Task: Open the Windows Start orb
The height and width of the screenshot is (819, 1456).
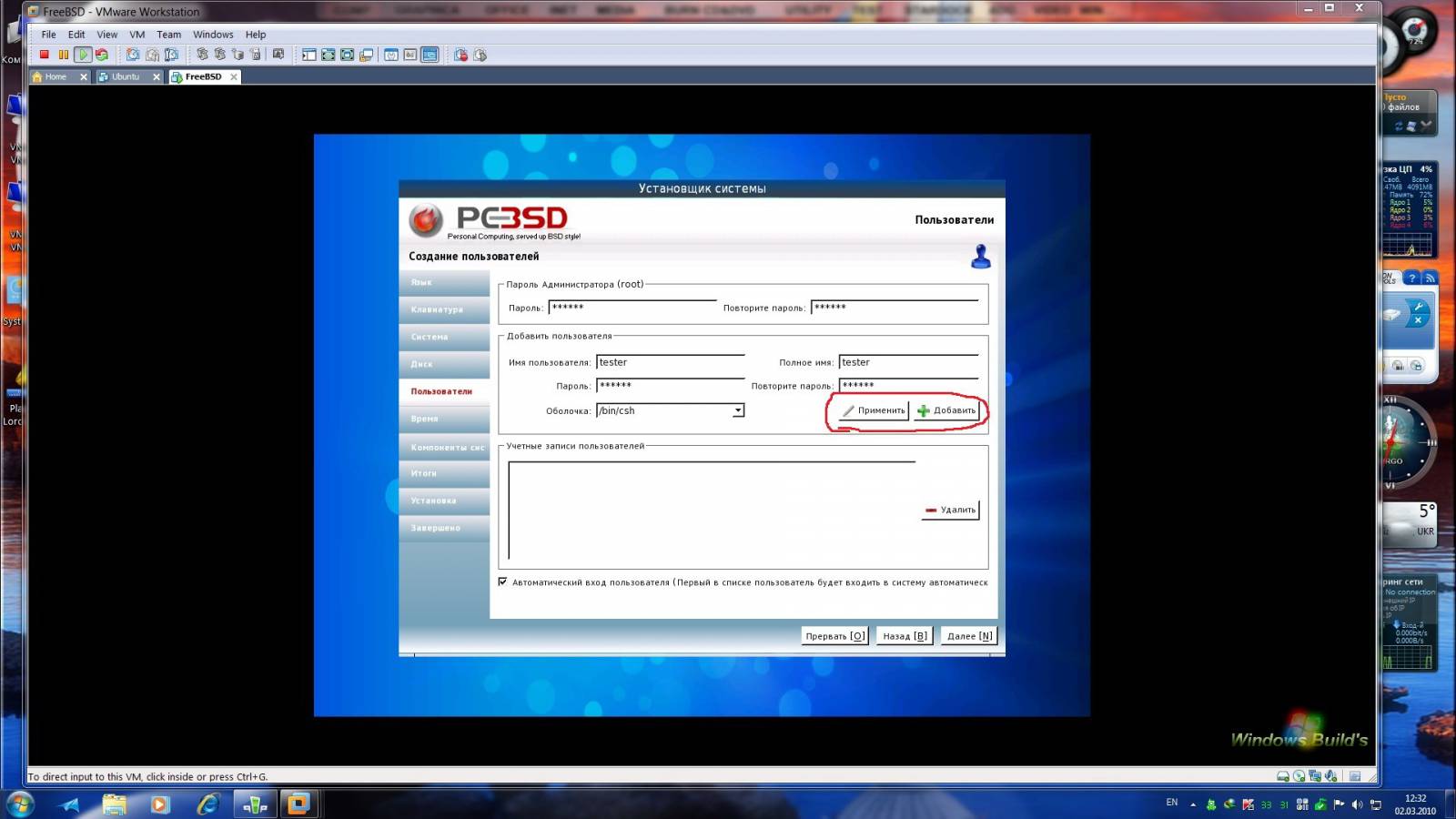Action: [x=19, y=804]
